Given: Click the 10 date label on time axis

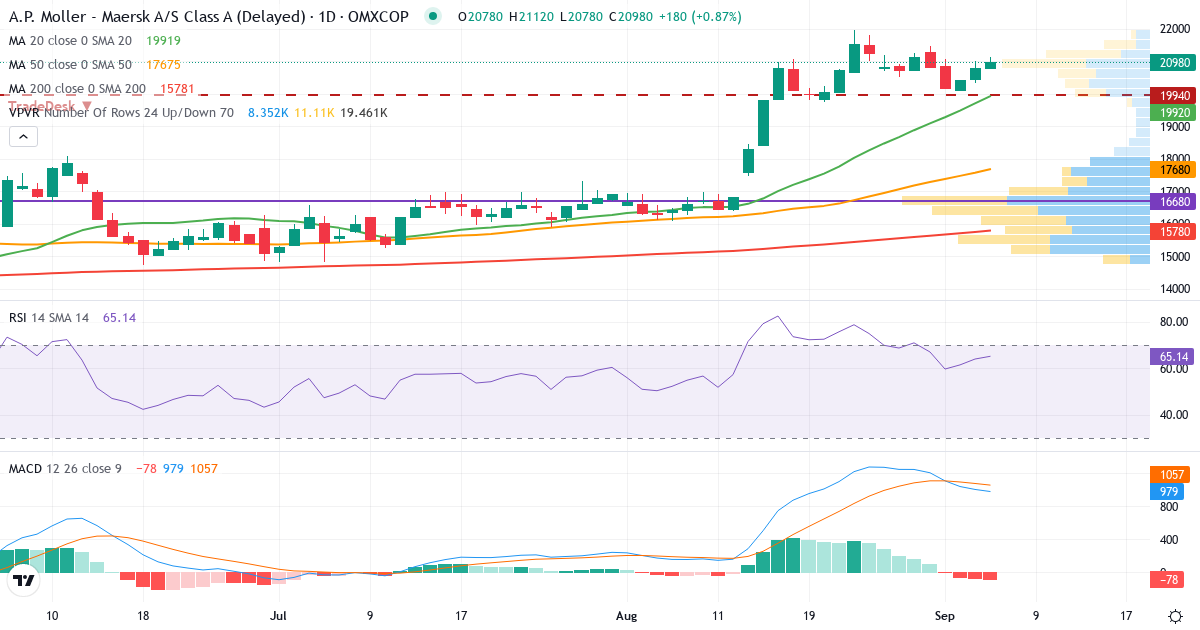Looking at the screenshot, I should pos(52,616).
